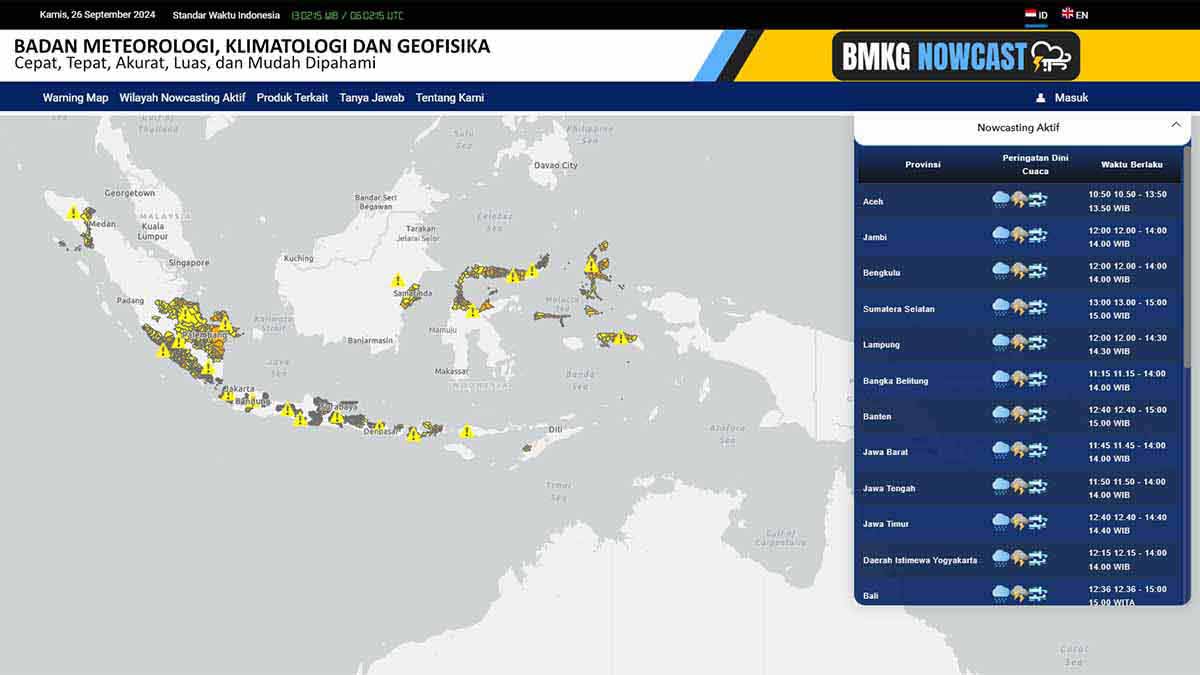This screenshot has width=1200, height=675.
Task: Click the weather icon in Lampung row
Action: pyautogui.click(x=1019, y=344)
